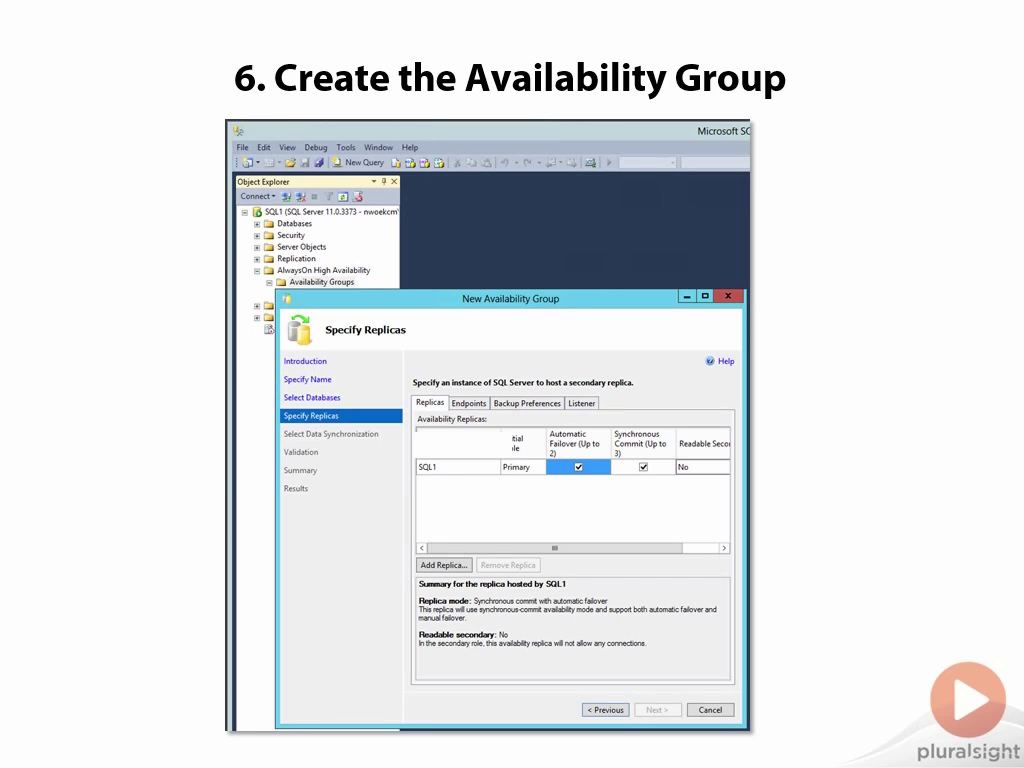Open the Debug menu

pyautogui.click(x=315, y=148)
